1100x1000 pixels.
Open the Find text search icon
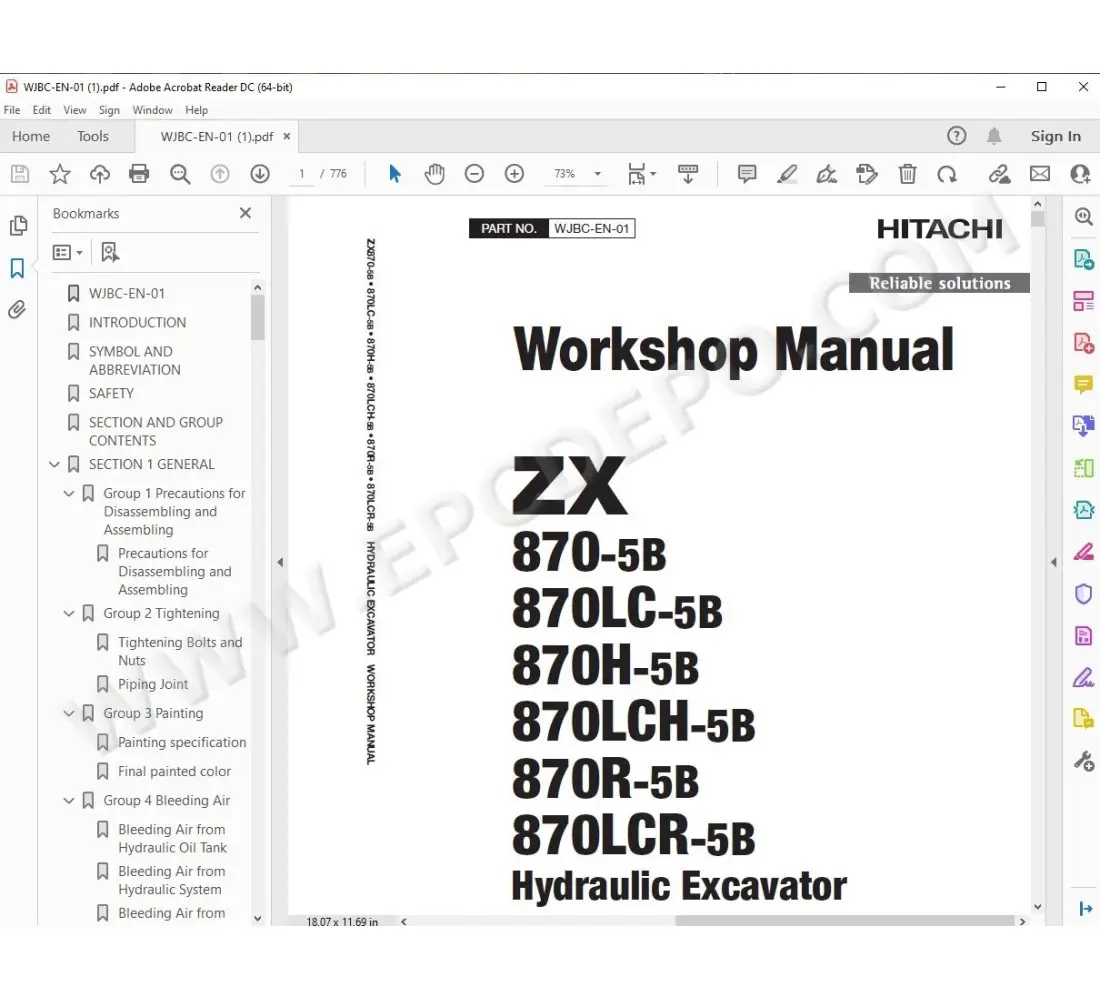coord(180,173)
